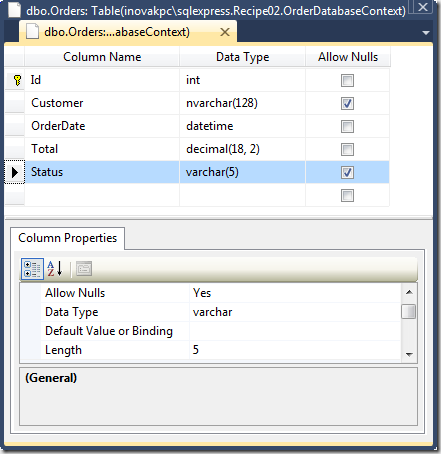Screen dimensions: 441x454
Task: Click the Data Type column header
Action: [242, 57]
